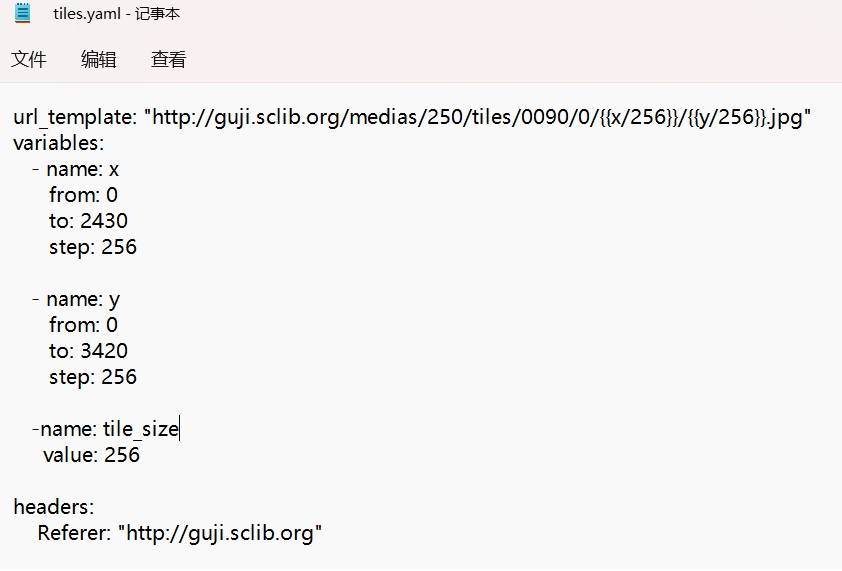The width and height of the screenshot is (842, 571).
Task: Open the 文件 menu
Action: (x=29, y=59)
